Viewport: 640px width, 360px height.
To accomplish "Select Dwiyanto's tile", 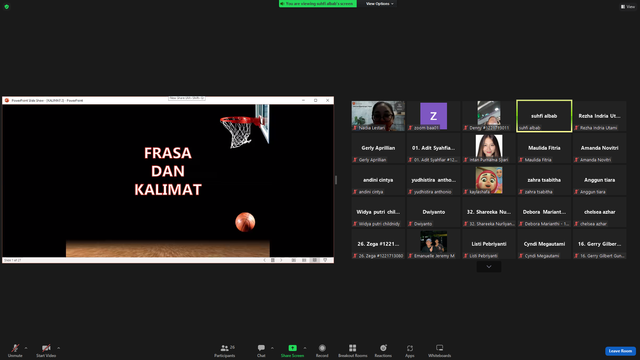I will point(433,212).
